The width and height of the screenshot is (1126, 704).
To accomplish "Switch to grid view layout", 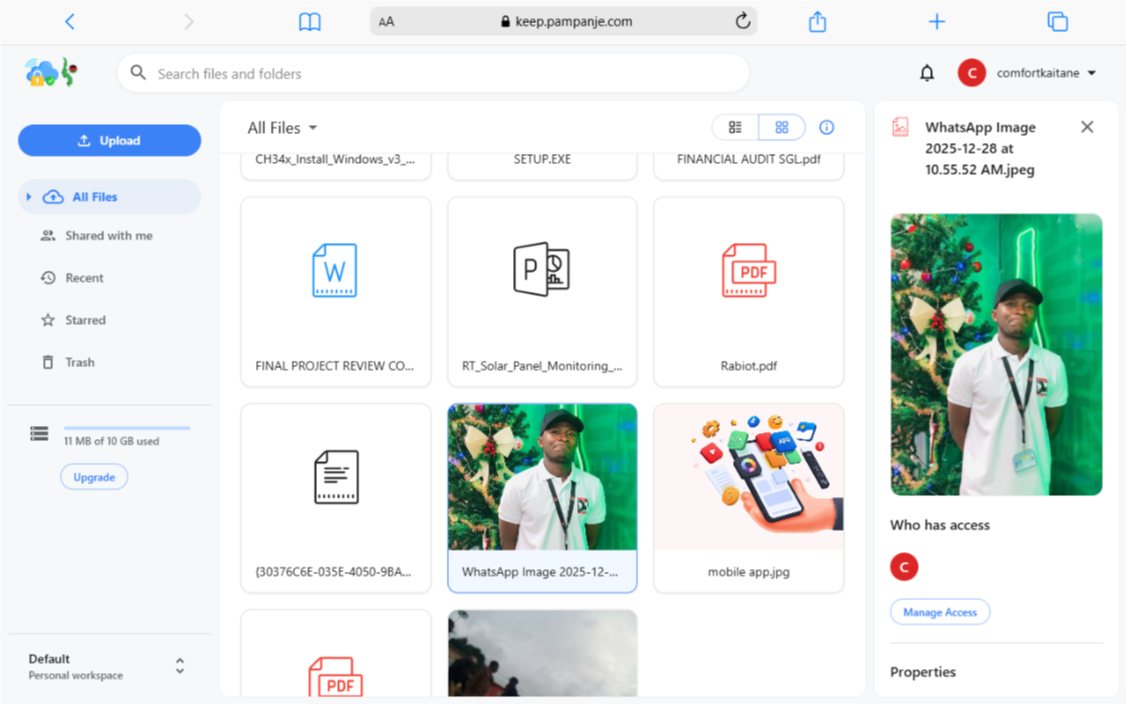I will click(x=782, y=128).
